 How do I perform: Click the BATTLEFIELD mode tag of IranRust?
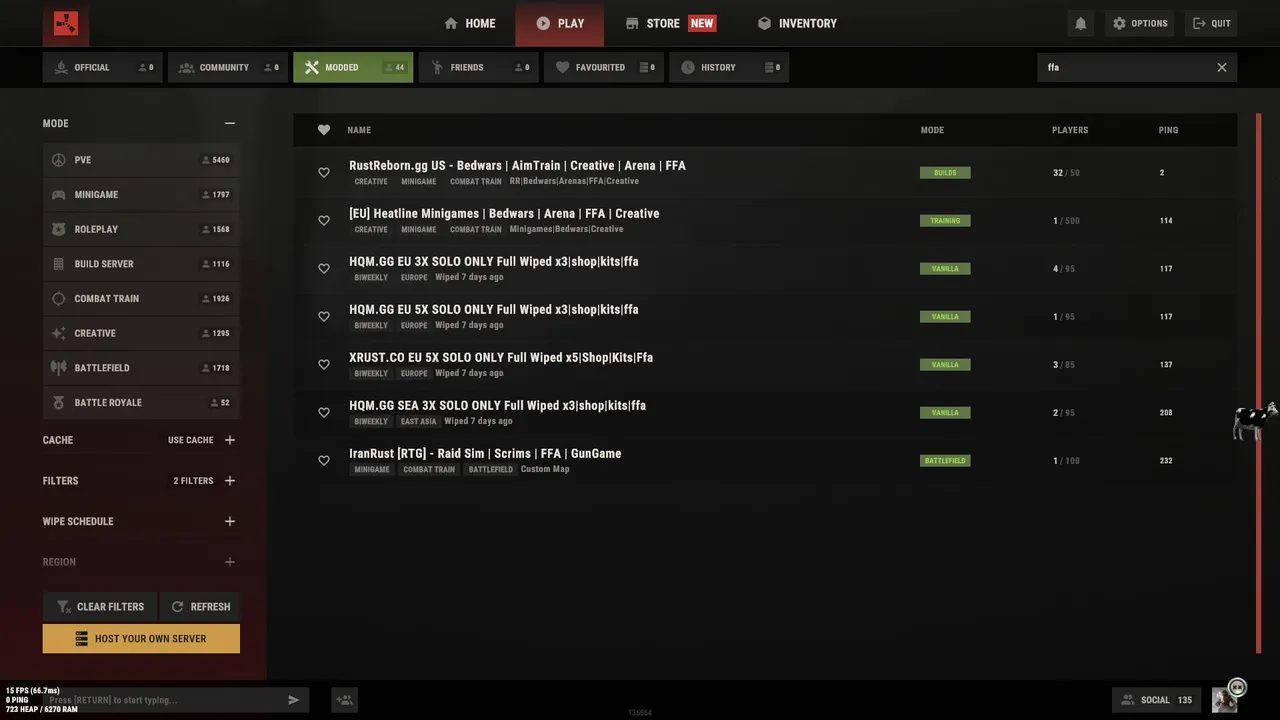click(945, 461)
